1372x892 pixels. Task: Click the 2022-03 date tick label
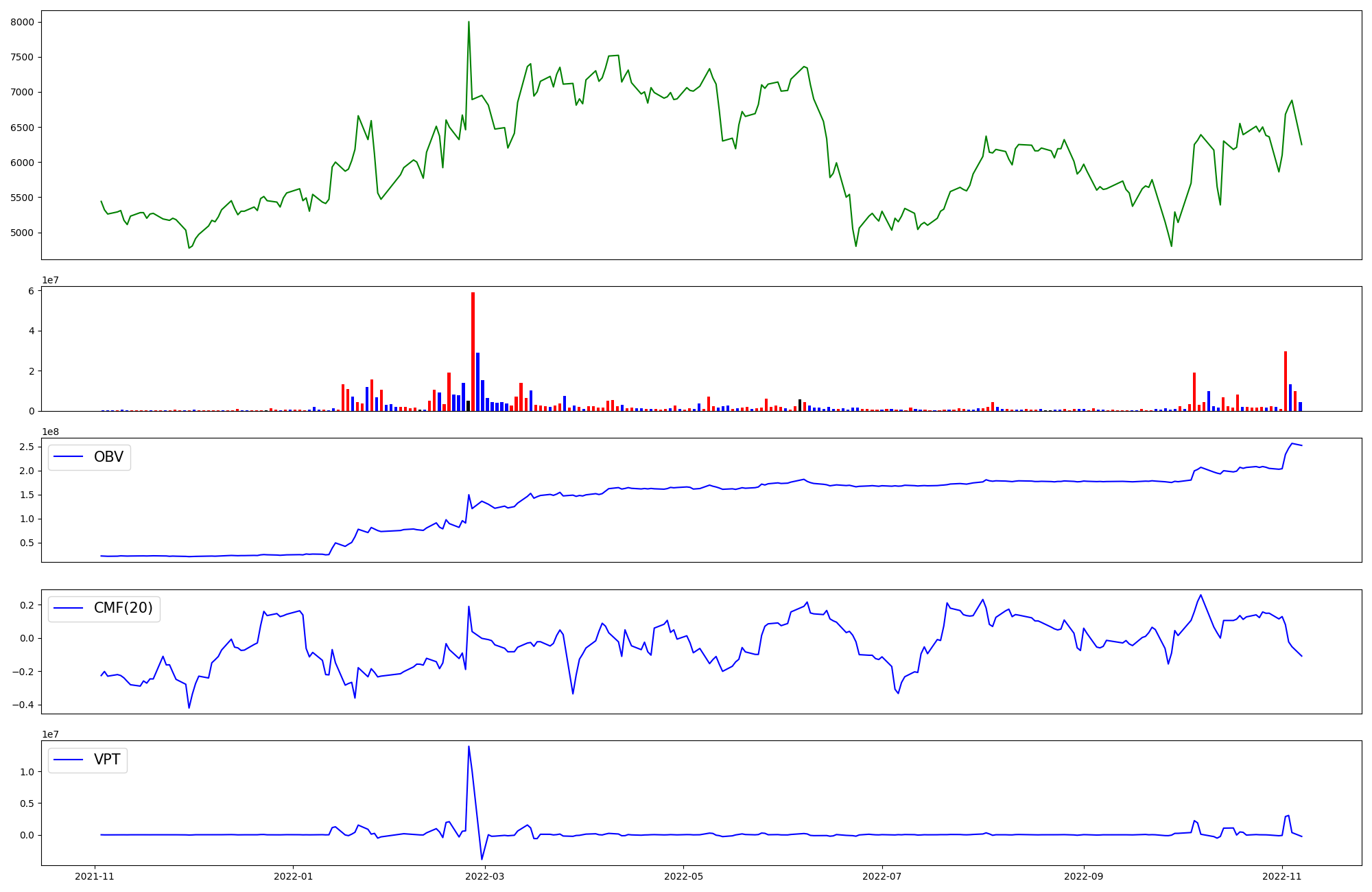coord(485,876)
